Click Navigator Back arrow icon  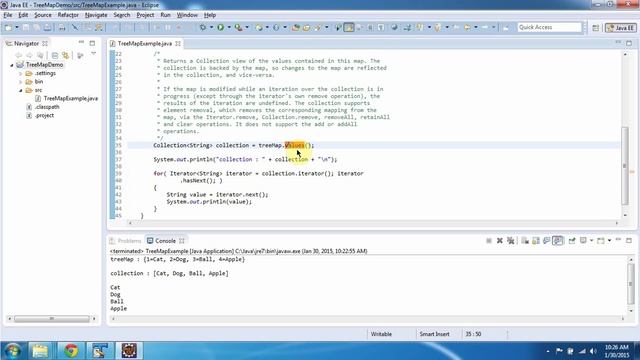click(x=18, y=55)
